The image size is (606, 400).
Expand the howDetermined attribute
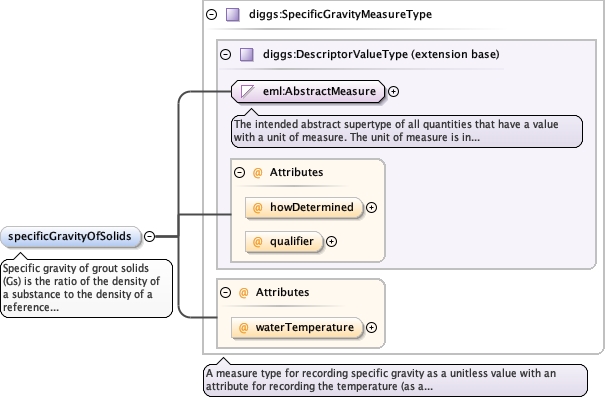[372, 207]
